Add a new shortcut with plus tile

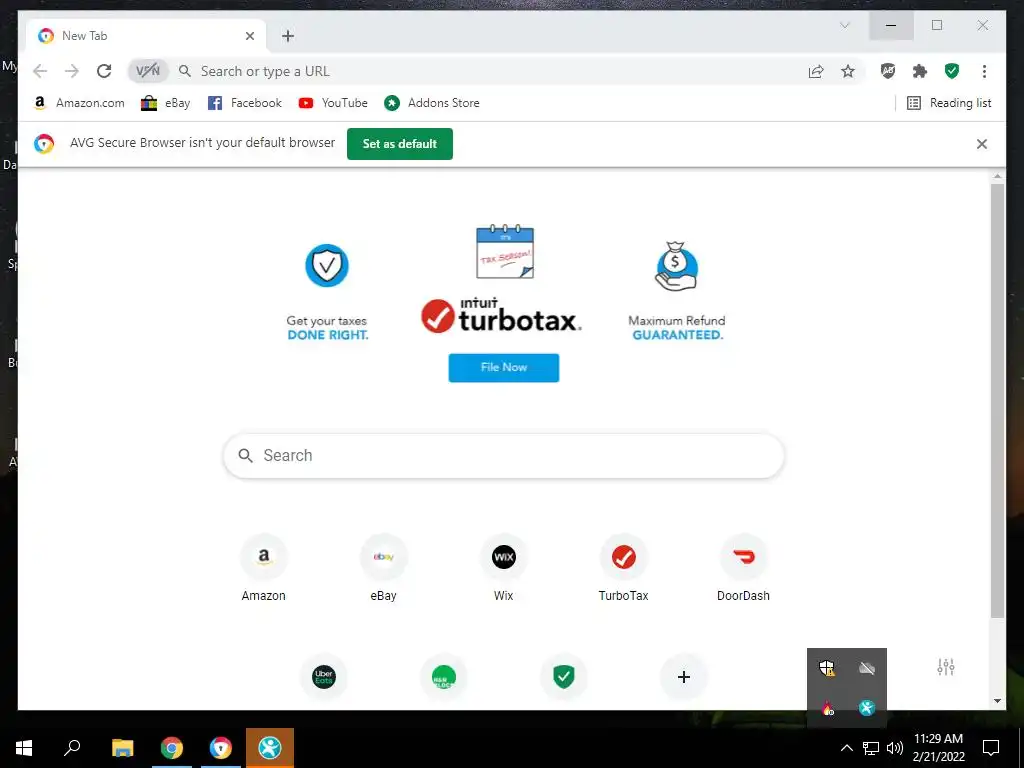pos(684,677)
